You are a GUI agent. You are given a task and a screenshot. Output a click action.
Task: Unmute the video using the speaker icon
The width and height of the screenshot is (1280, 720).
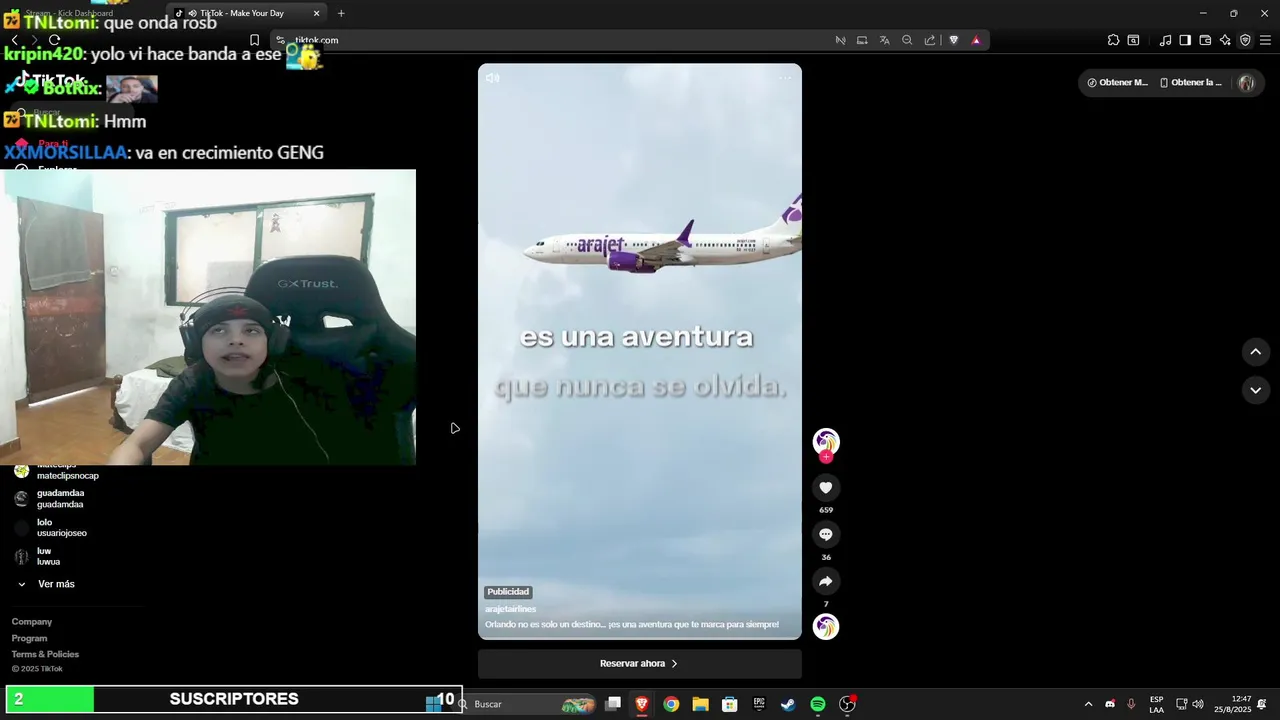coord(493,78)
